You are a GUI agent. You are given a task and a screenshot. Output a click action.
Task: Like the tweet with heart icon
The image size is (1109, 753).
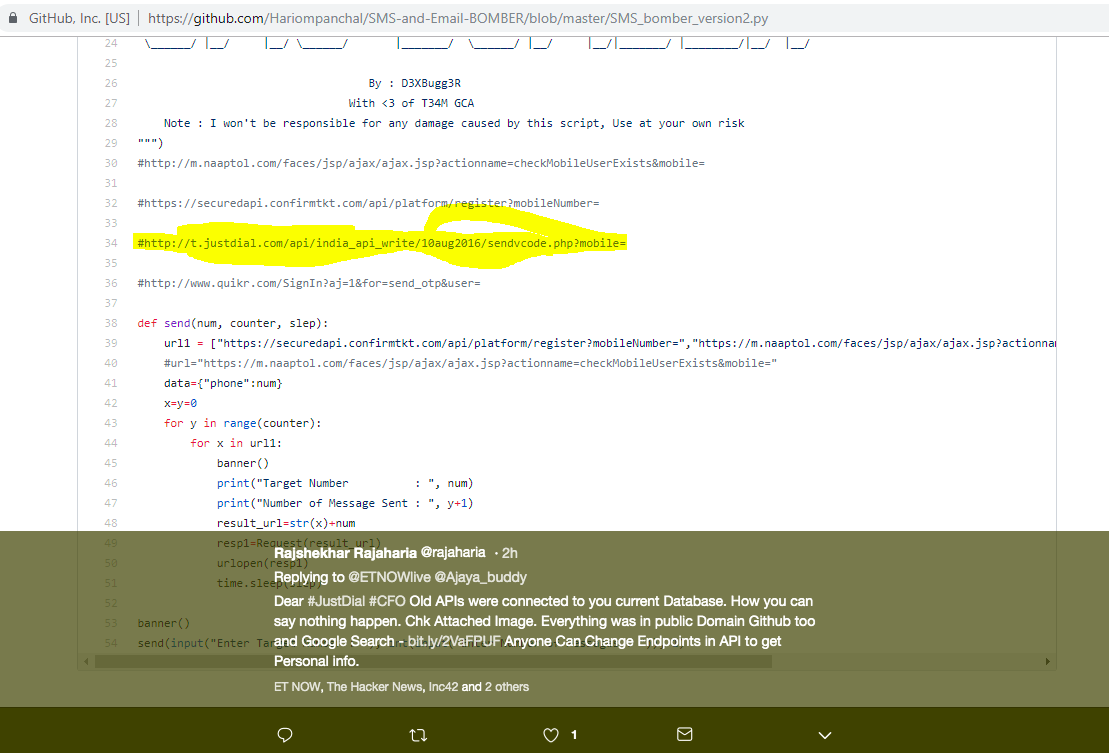pos(550,735)
